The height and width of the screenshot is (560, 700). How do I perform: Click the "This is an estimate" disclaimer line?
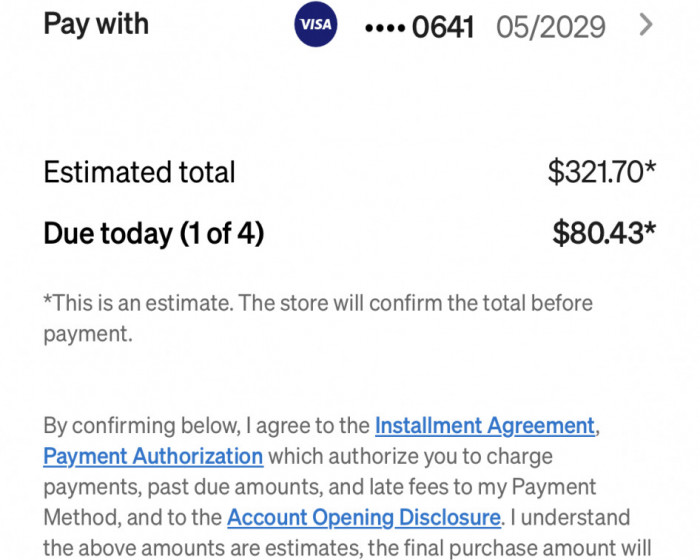tap(318, 303)
